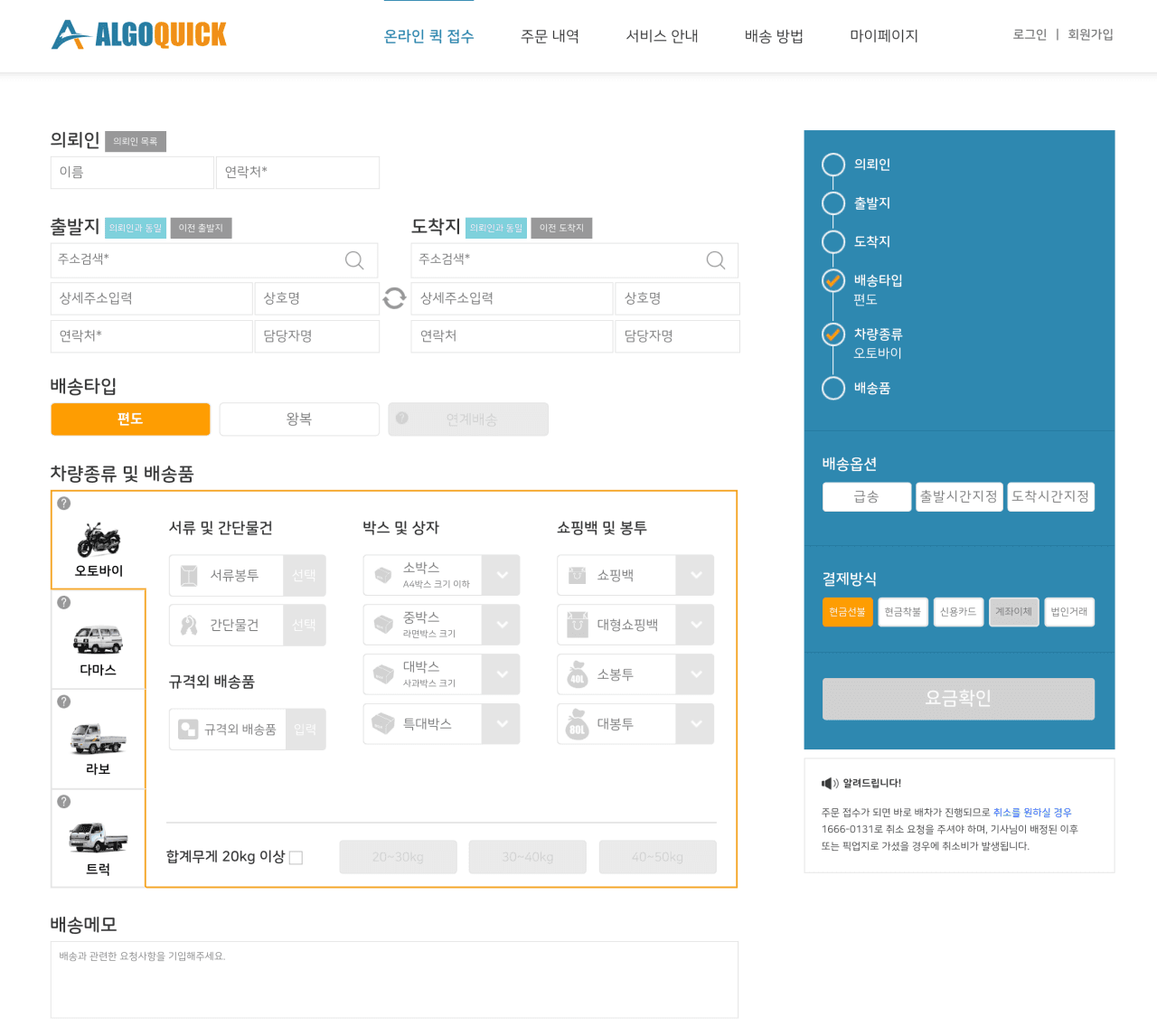Expand the 대박스 quantity dropdown
1157x1036 pixels.
pyautogui.click(x=502, y=674)
